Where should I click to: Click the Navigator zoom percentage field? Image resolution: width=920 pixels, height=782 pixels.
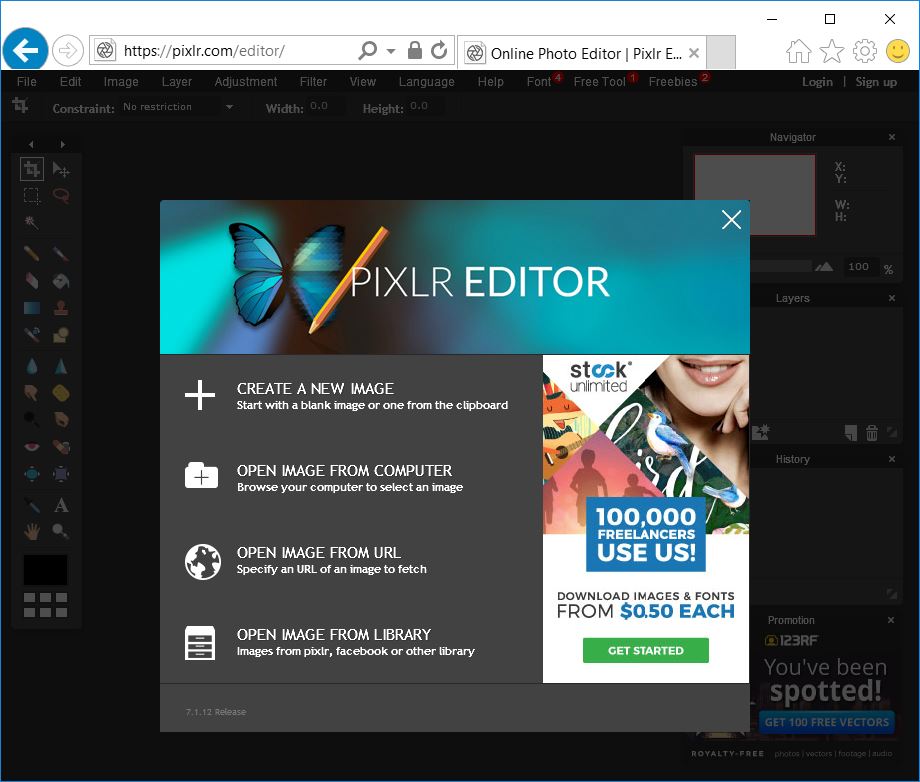[860, 267]
